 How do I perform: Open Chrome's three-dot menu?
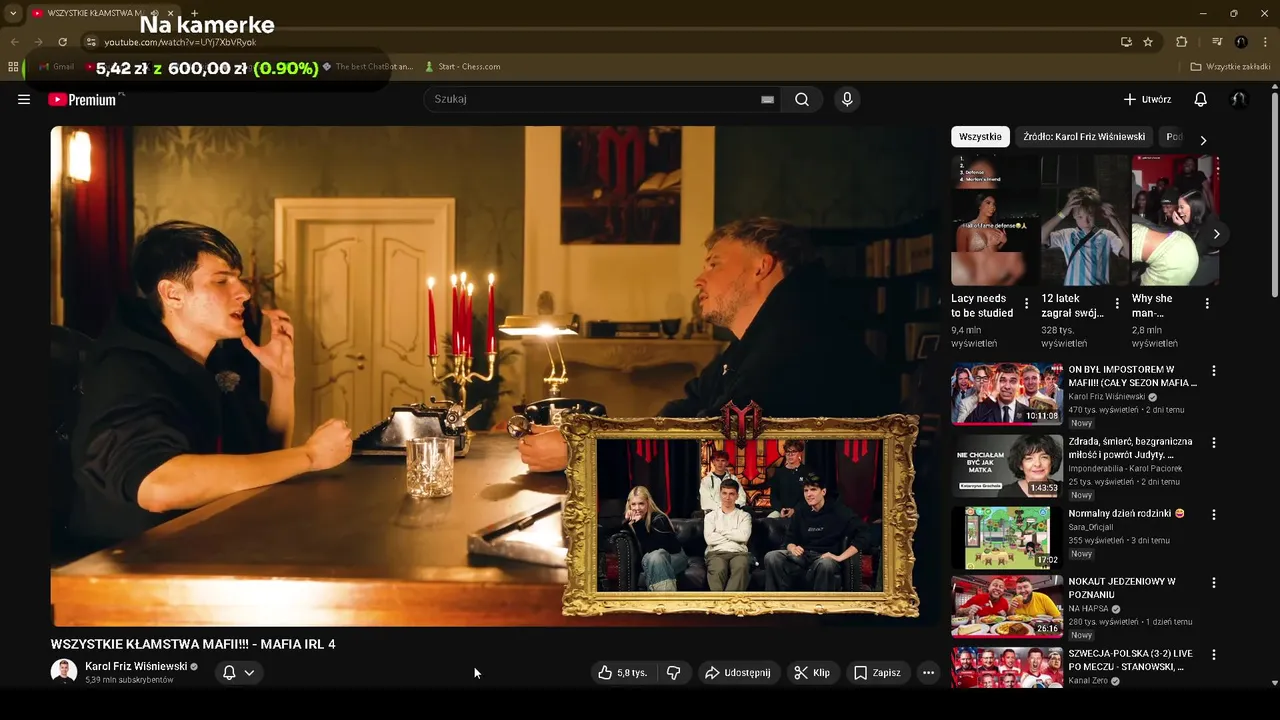click(x=1266, y=42)
